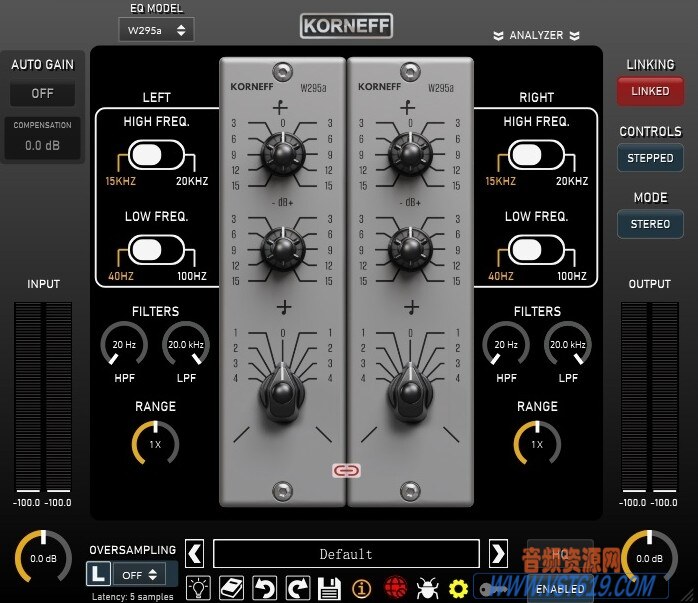
Task: Select 15KHZ label in RIGHT High Freq
Action: 501,181
